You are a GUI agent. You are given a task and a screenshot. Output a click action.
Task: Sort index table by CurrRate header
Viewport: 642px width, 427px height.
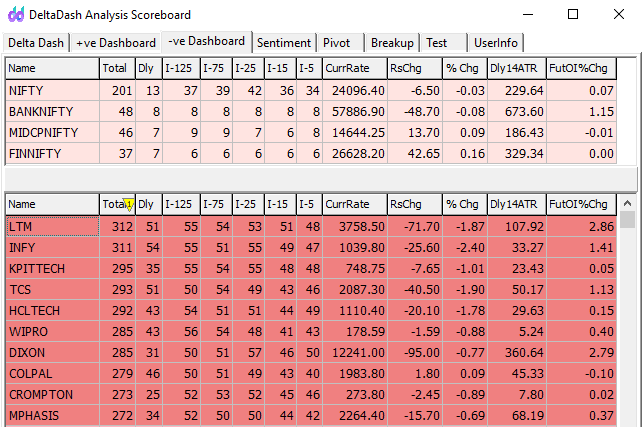pos(355,68)
